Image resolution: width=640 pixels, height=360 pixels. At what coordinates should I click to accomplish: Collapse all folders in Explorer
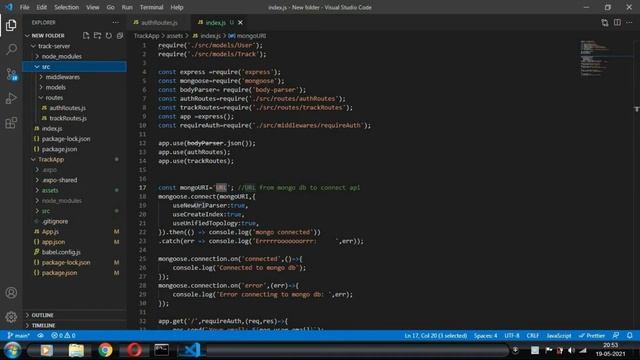[120, 36]
